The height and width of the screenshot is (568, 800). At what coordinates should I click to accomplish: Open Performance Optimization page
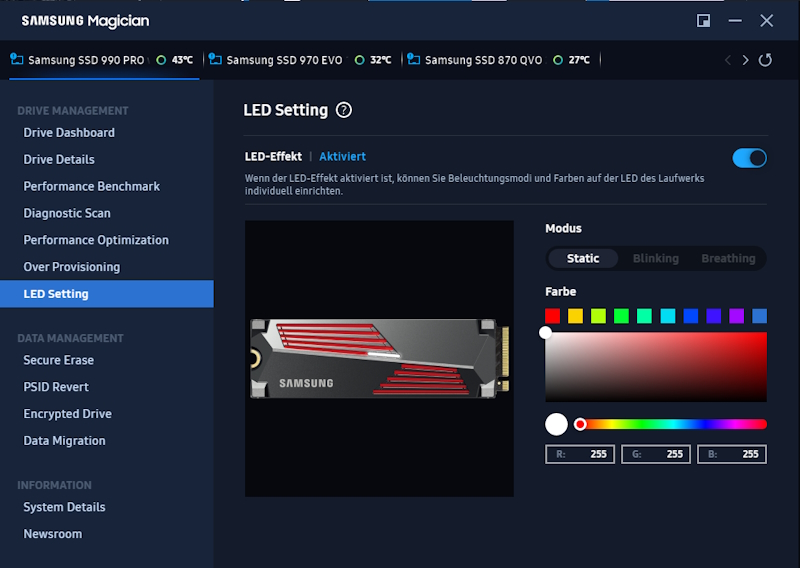(96, 240)
